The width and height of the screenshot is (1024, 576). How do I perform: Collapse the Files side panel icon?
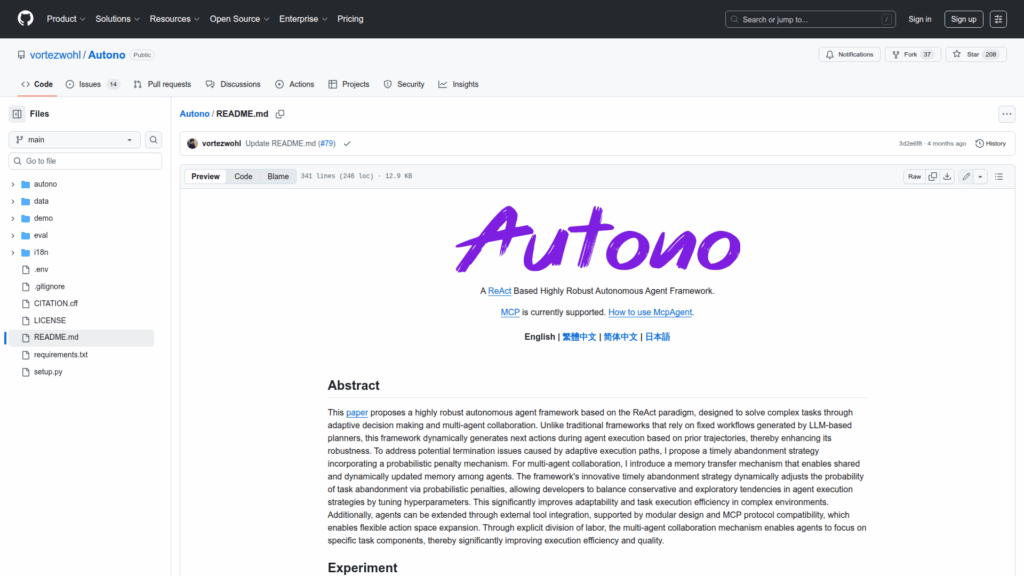pos(17,114)
